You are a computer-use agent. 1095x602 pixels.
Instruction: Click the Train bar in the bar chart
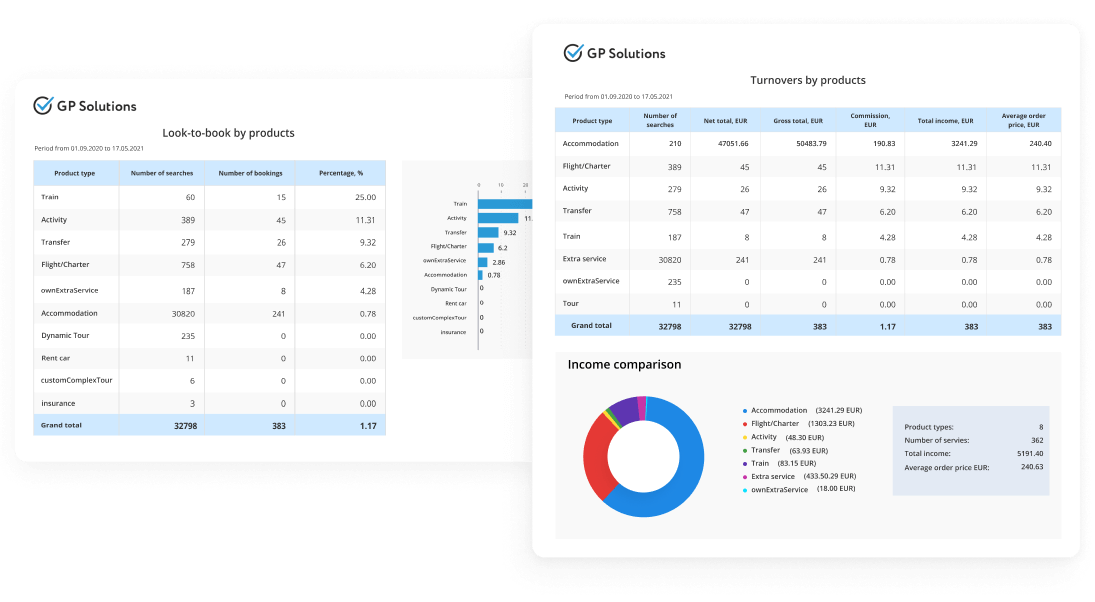(x=505, y=204)
